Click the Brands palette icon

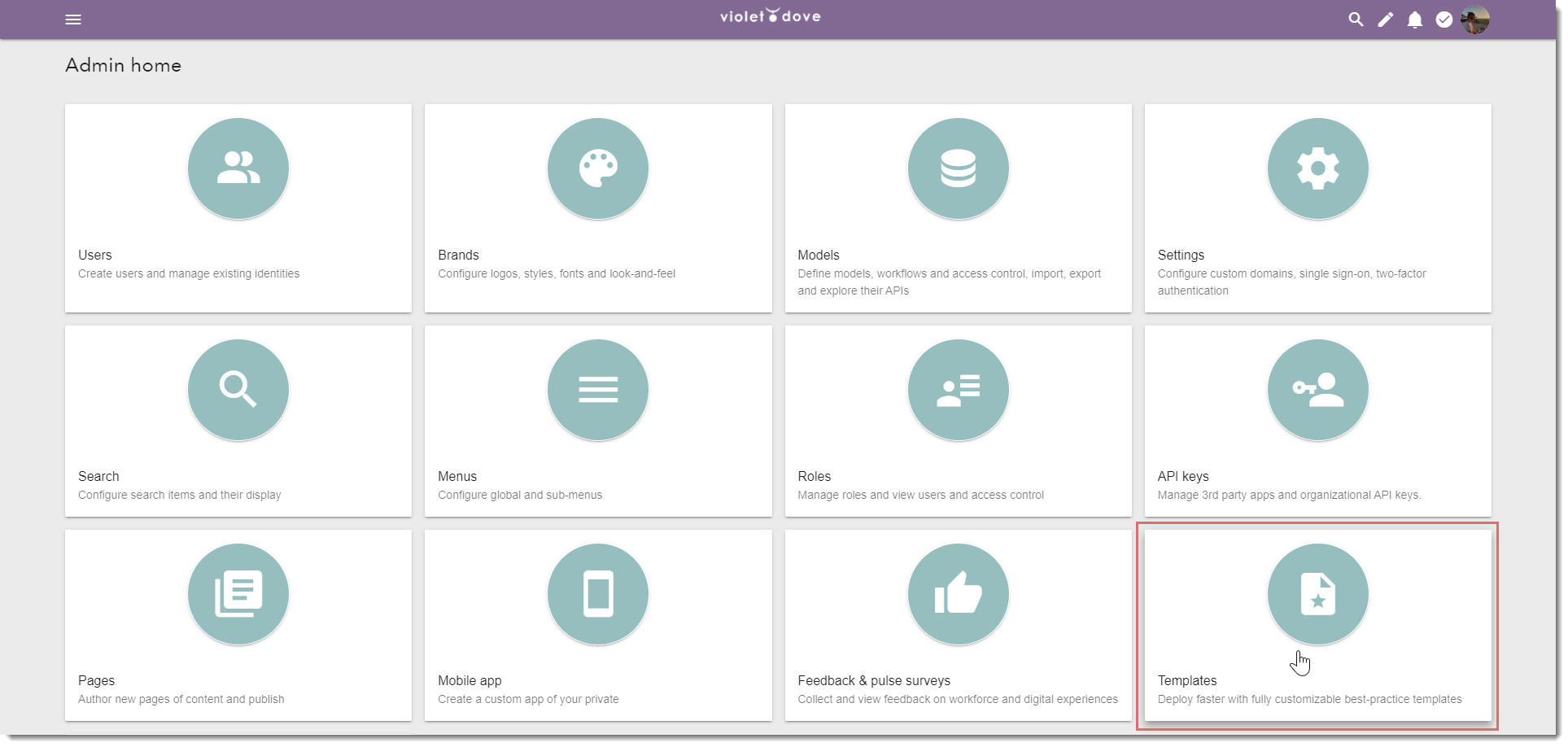pos(598,168)
